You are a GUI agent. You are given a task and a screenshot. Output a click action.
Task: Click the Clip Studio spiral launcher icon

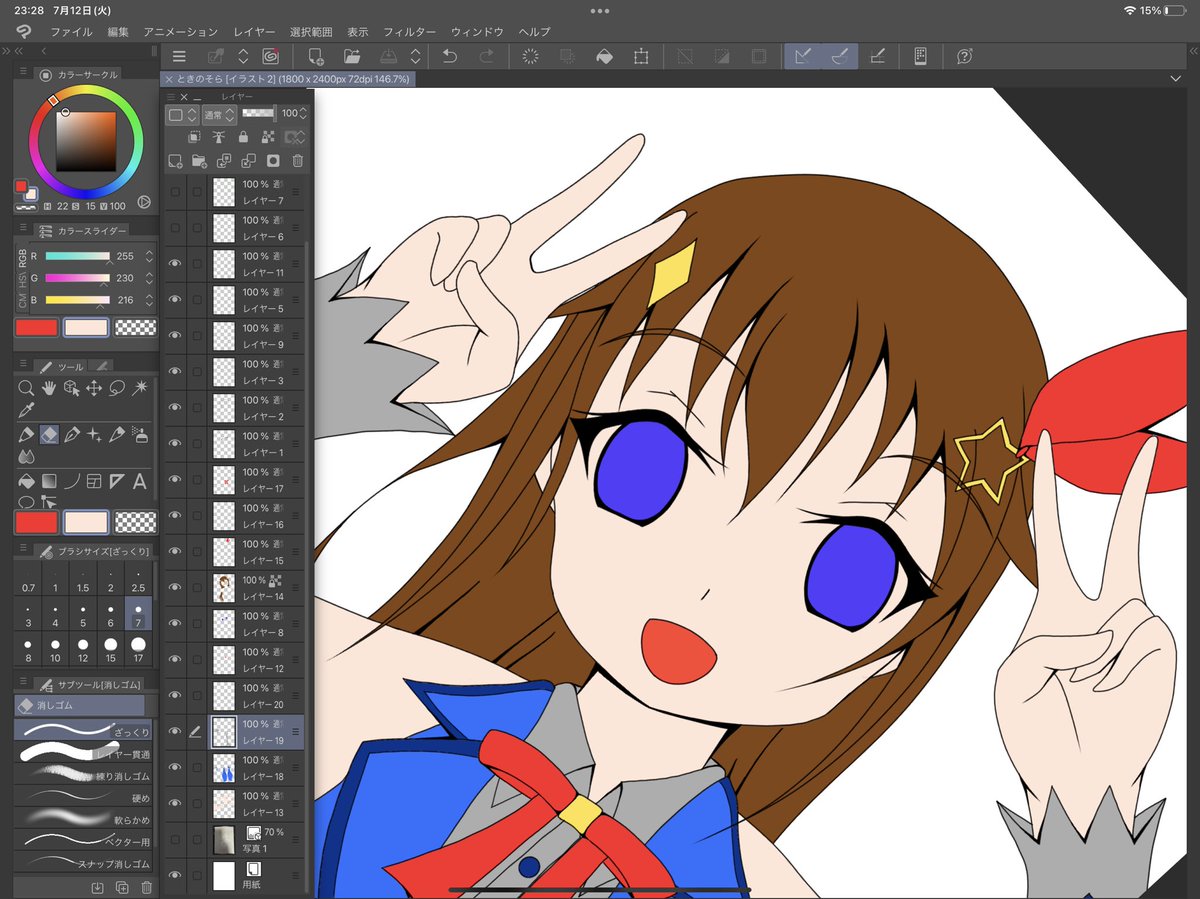click(x=270, y=57)
